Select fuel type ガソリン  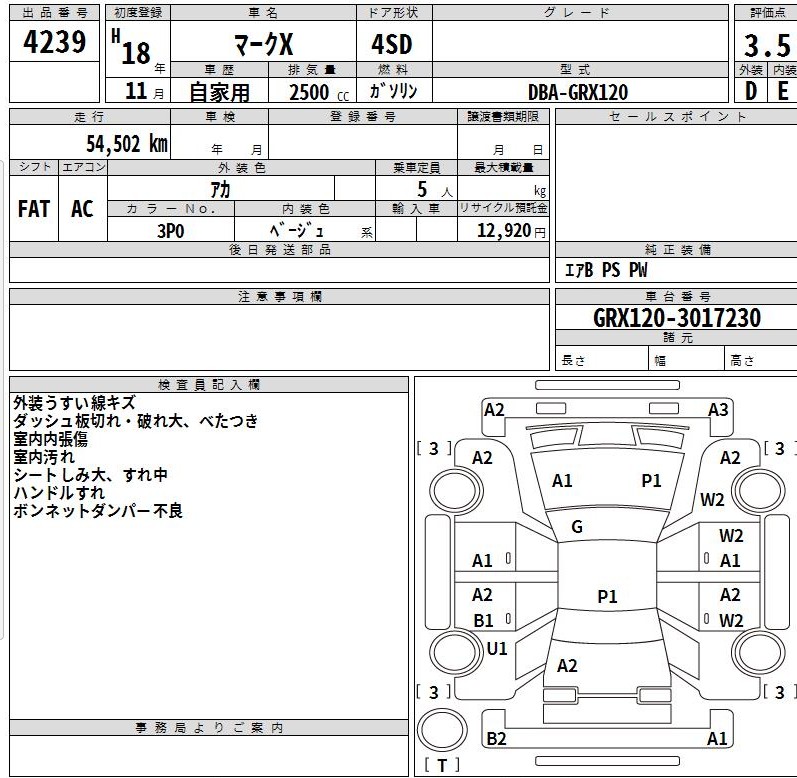(x=393, y=91)
